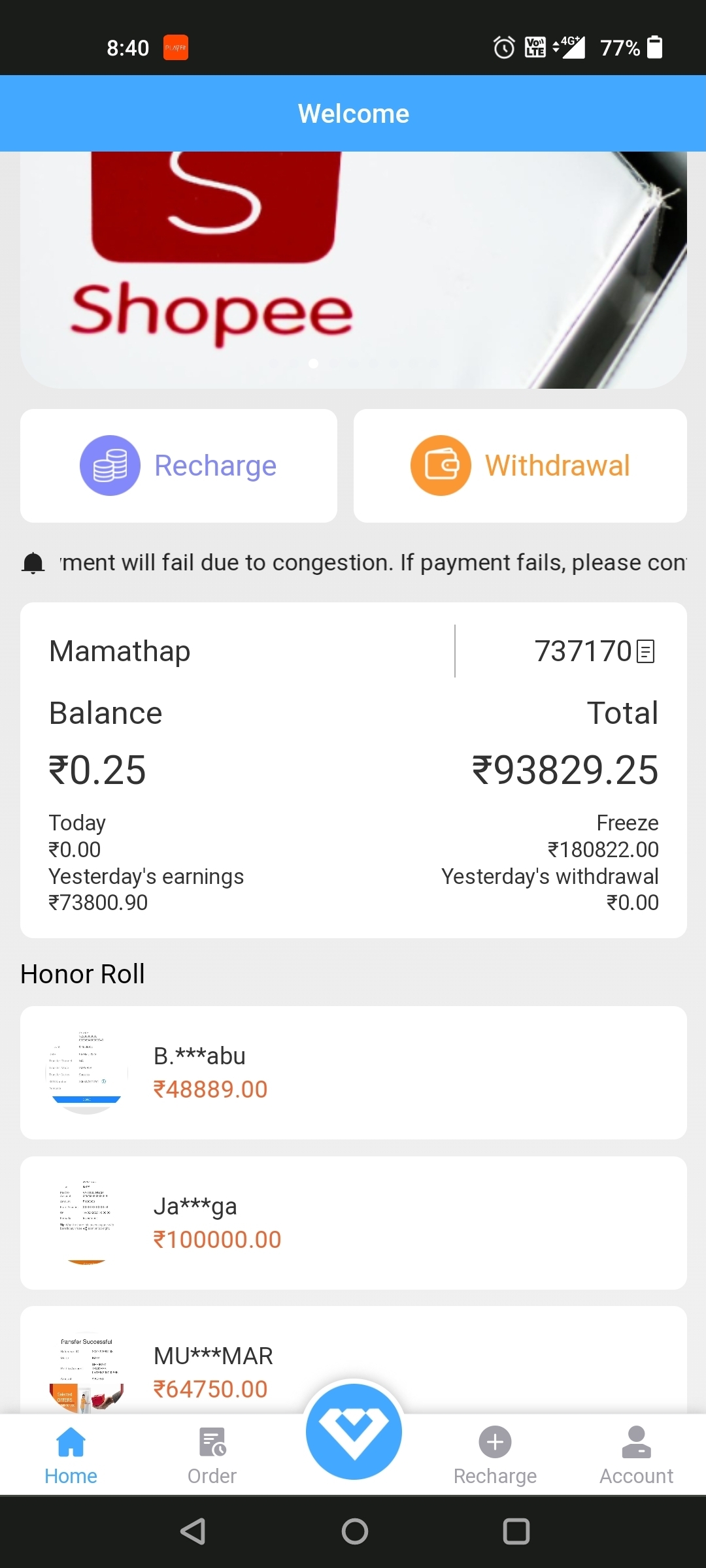Open Android recent apps square button

pyautogui.click(x=516, y=1531)
